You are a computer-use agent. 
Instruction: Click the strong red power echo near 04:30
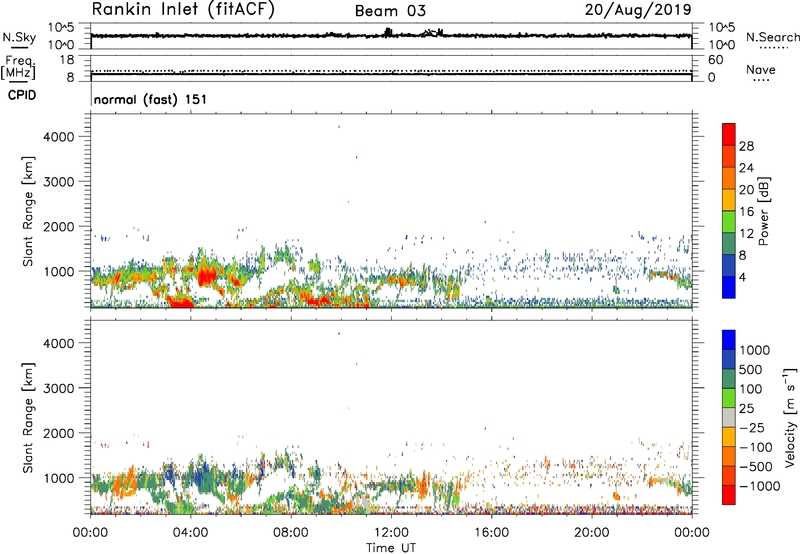click(207, 277)
